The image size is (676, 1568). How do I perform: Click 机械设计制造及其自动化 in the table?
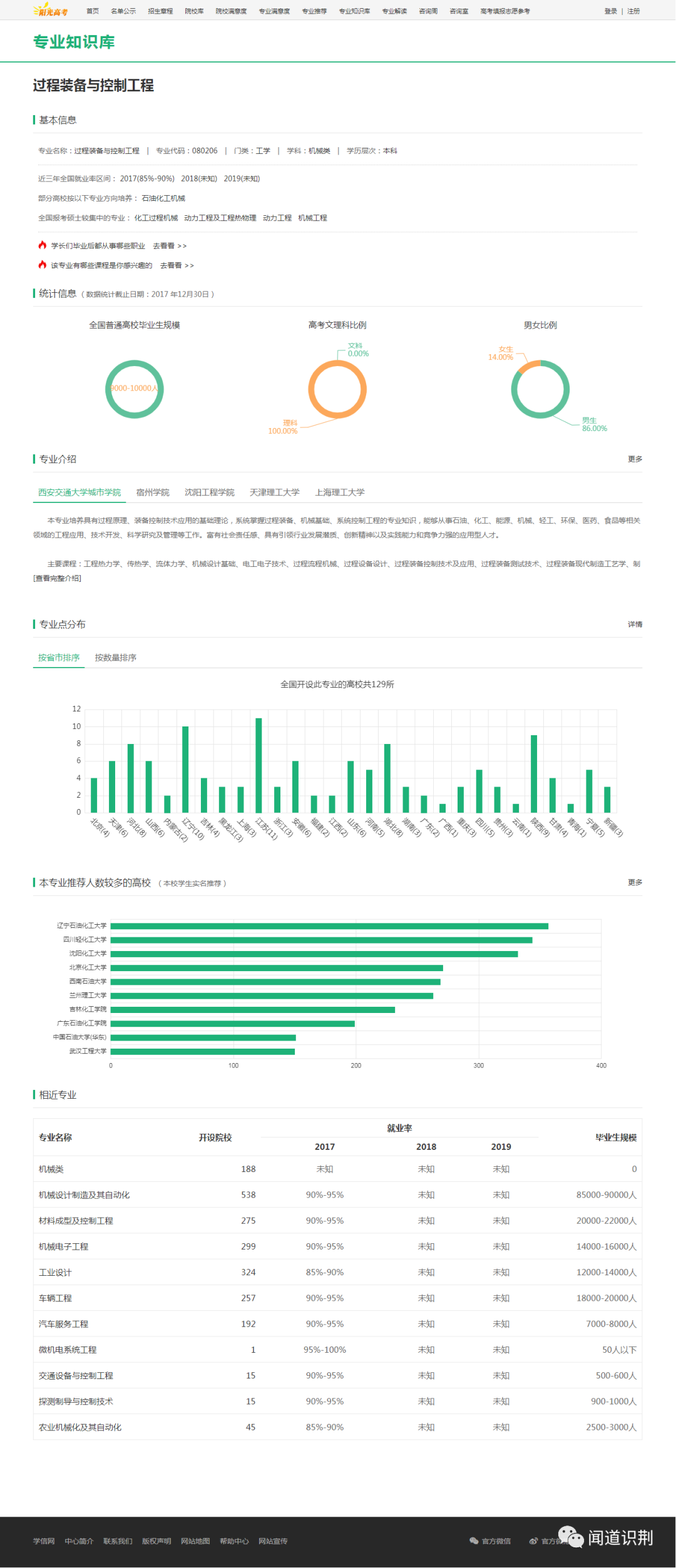pos(84,1194)
